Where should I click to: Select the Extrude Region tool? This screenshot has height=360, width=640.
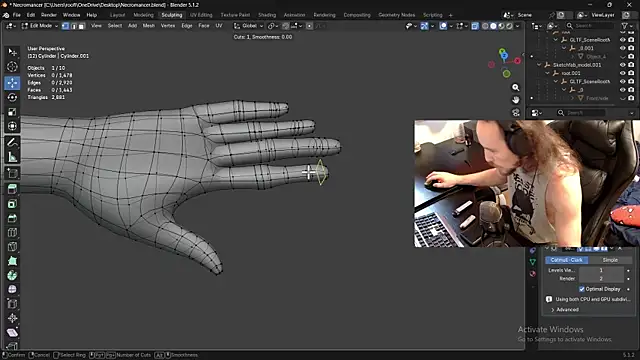[x=12, y=189]
